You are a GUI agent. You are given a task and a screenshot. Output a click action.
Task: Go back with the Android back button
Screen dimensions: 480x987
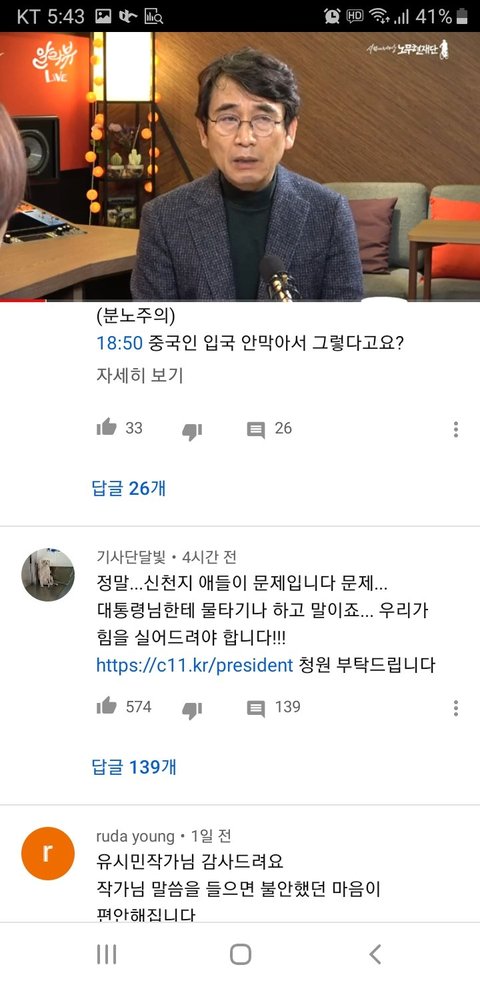tap(374, 955)
